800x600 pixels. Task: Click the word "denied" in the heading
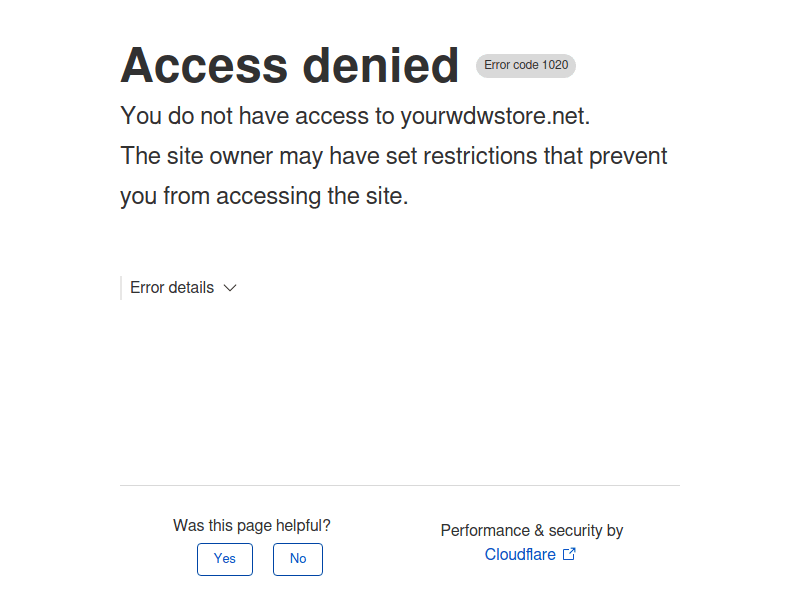coord(380,66)
